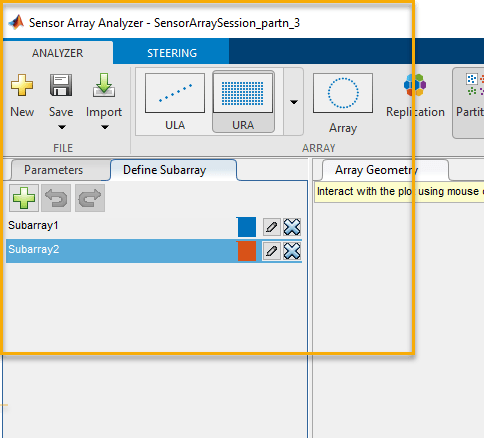Viewport: 484px width, 438px height.
Task: Select the Subarray1 row
Action: (x=154, y=227)
